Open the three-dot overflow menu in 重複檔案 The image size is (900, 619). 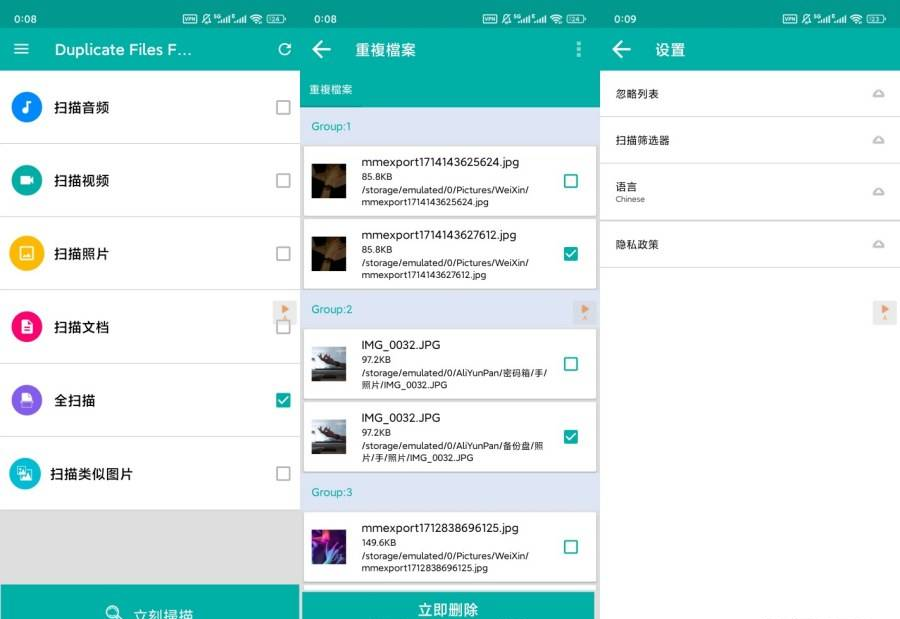click(579, 49)
